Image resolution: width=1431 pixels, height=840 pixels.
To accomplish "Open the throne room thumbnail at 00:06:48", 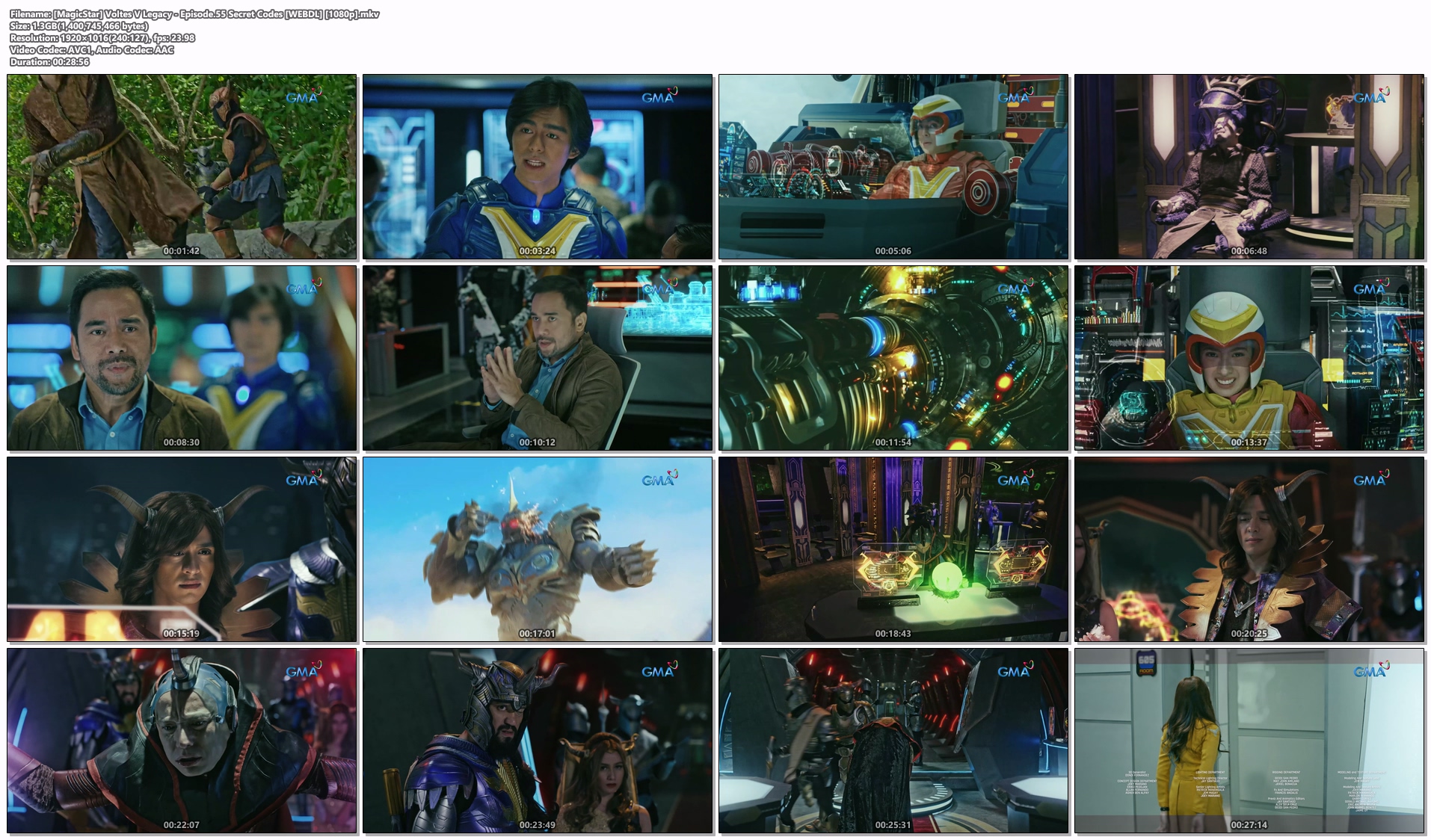I will click(1249, 166).
